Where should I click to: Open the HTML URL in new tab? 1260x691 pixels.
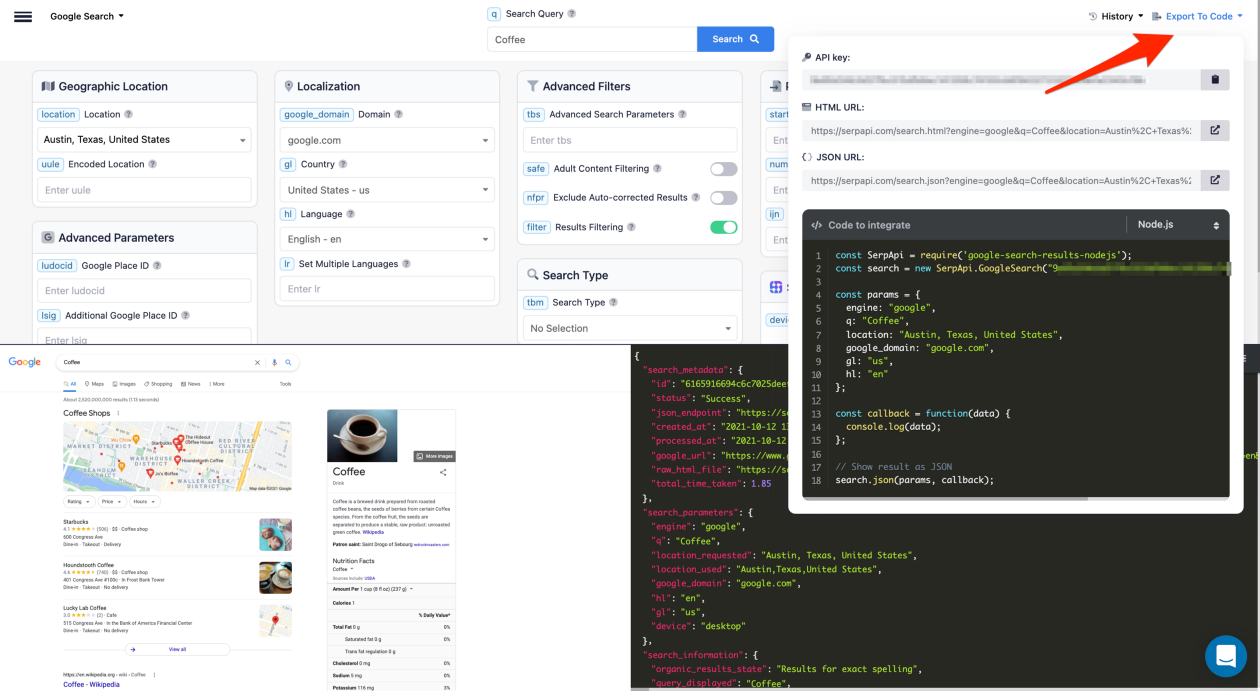pyautogui.click(x=1215, y=130)
